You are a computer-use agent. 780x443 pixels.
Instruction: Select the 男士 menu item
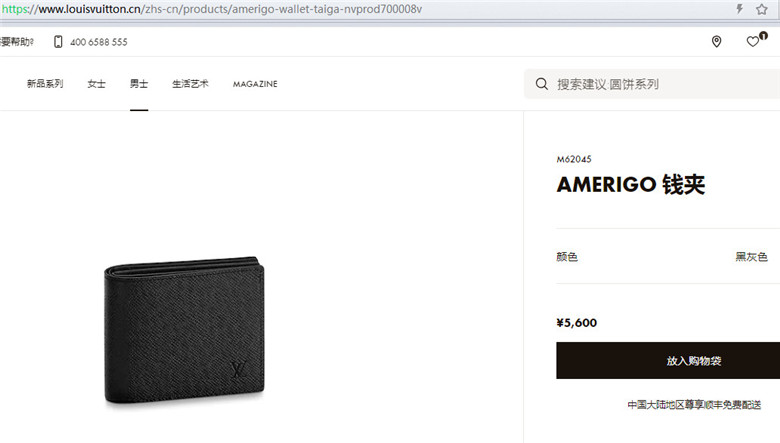[x=139, y=84]
